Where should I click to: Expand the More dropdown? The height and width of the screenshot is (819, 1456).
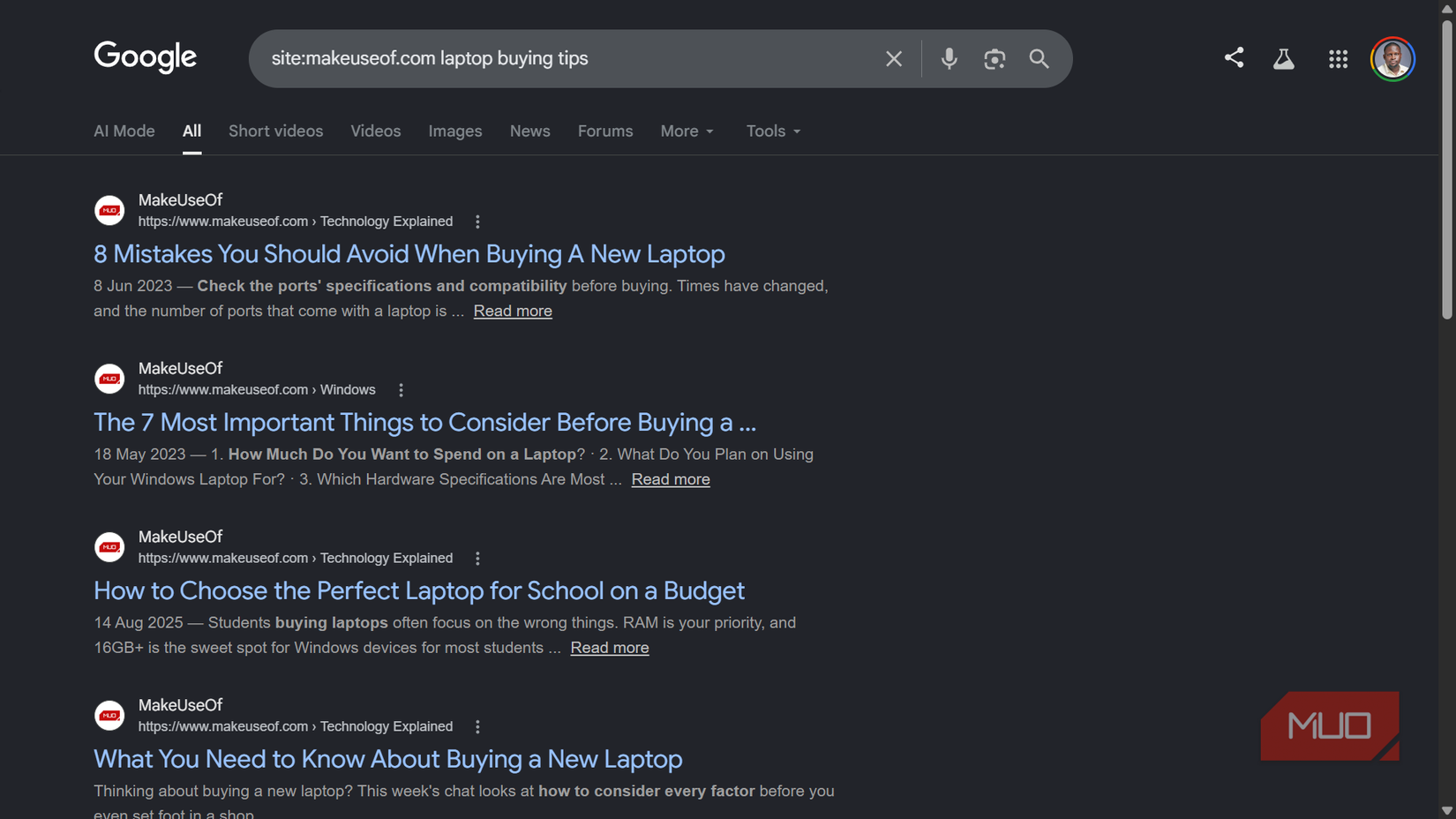click(x=687, y=131)
